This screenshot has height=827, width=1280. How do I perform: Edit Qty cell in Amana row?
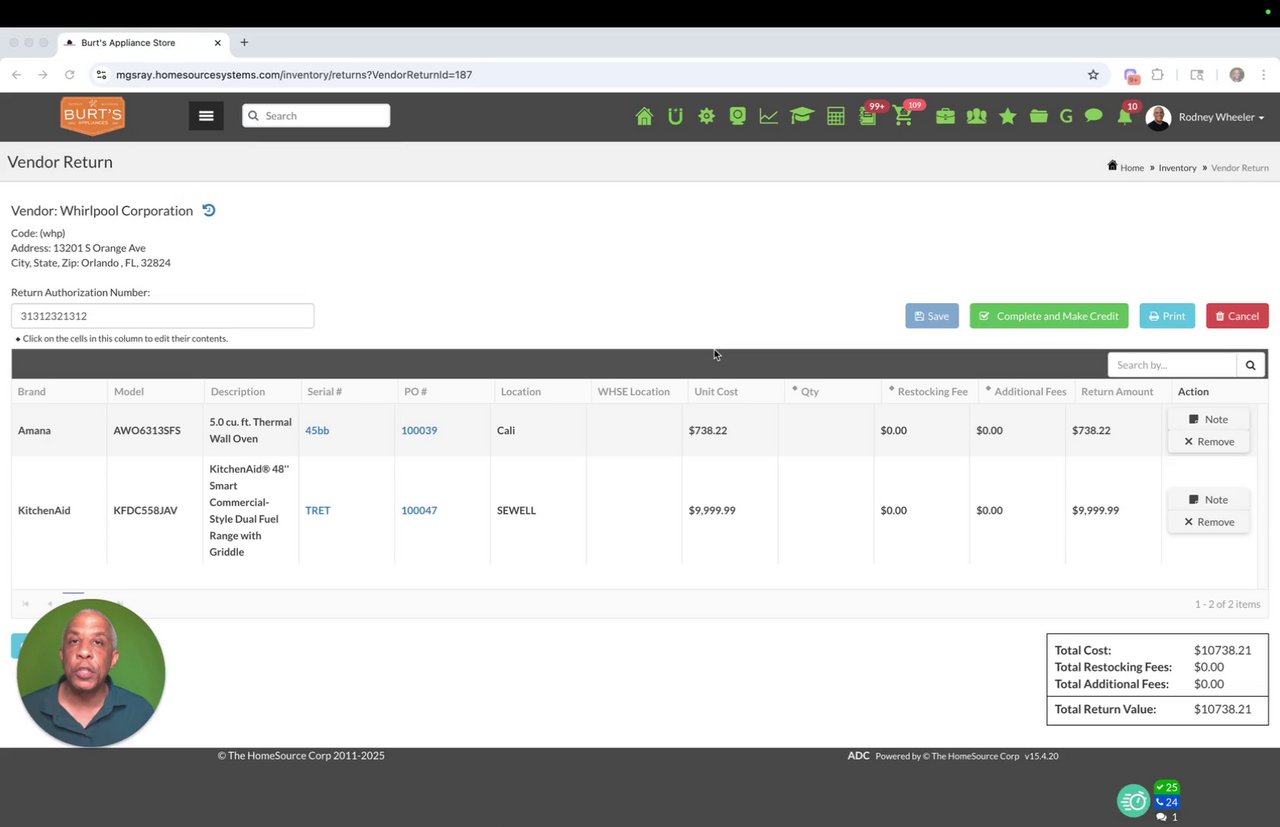pyautogui.click(x=826, y=430)
